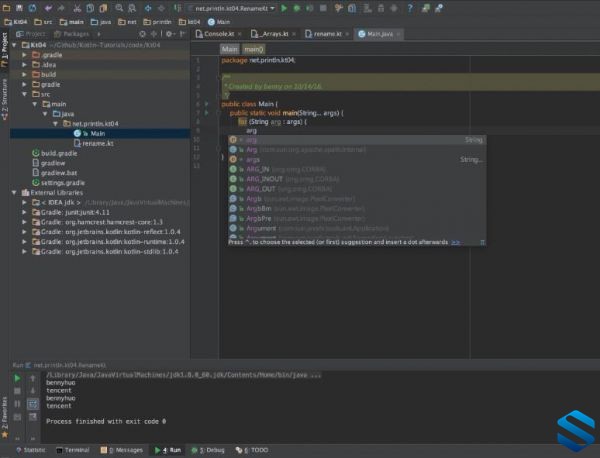Open the 5: Debug tool window
Image resolution: width=600 pixels, height=458 pixels.
click(208, 450)
